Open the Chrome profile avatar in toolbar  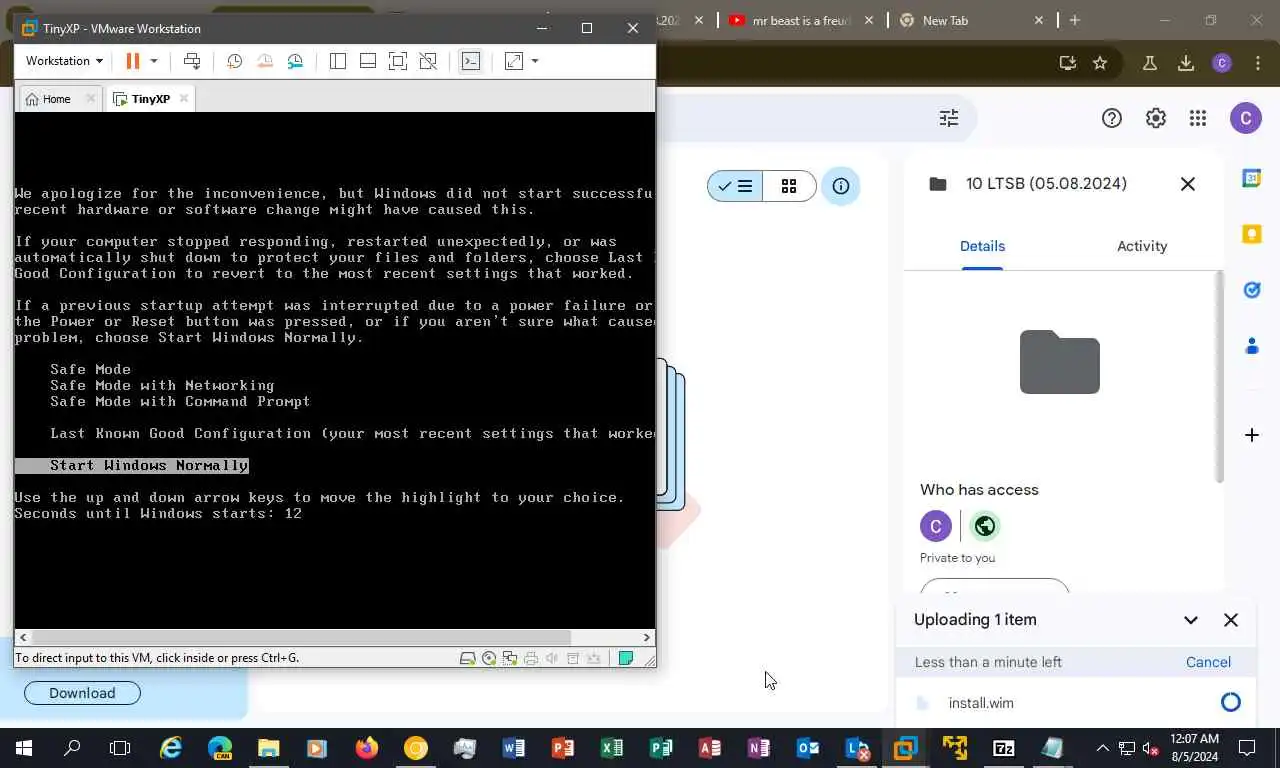tap(1221, 63)
